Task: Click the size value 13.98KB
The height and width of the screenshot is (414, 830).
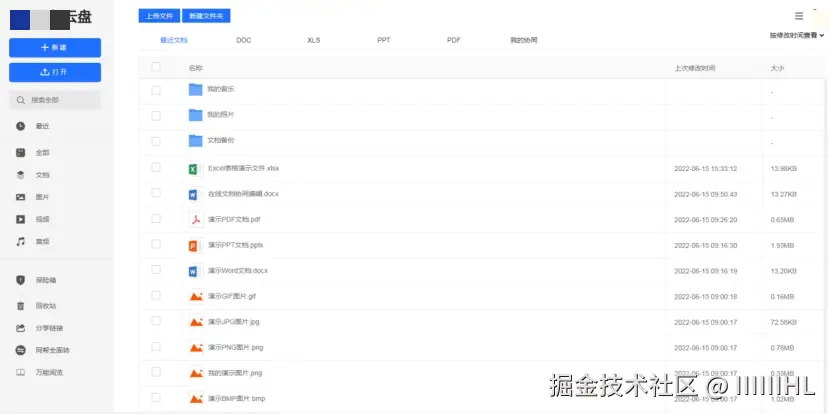Action: coord(784,169)
